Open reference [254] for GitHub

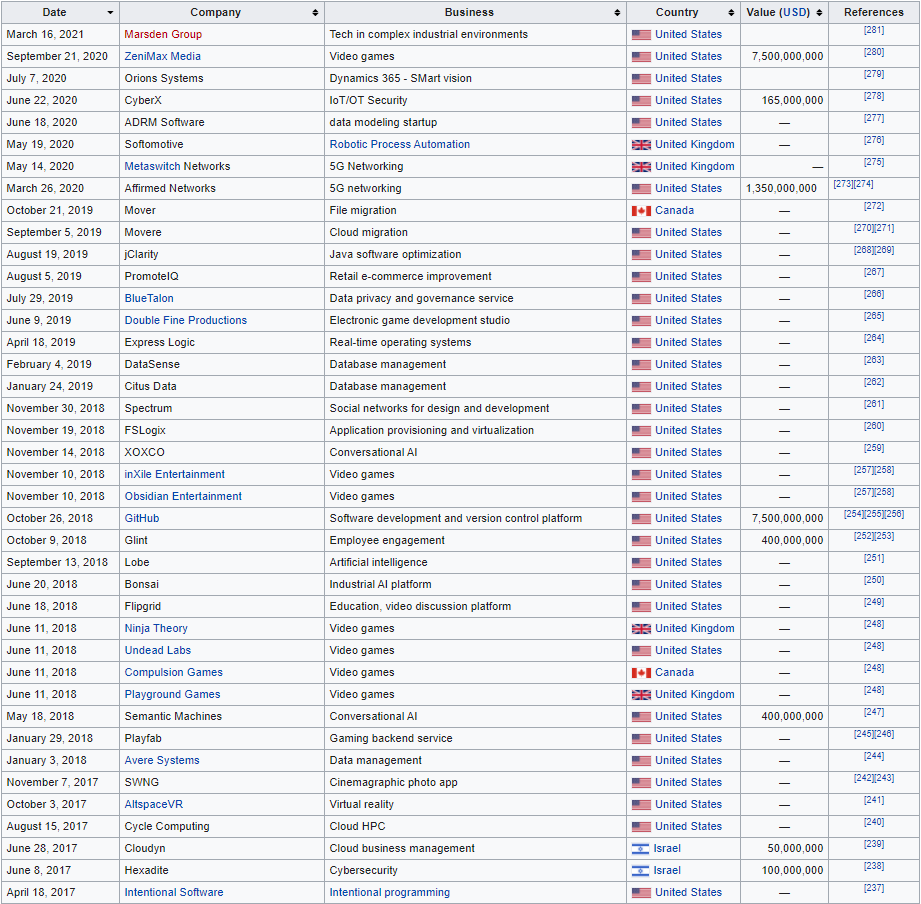point(854,514)
